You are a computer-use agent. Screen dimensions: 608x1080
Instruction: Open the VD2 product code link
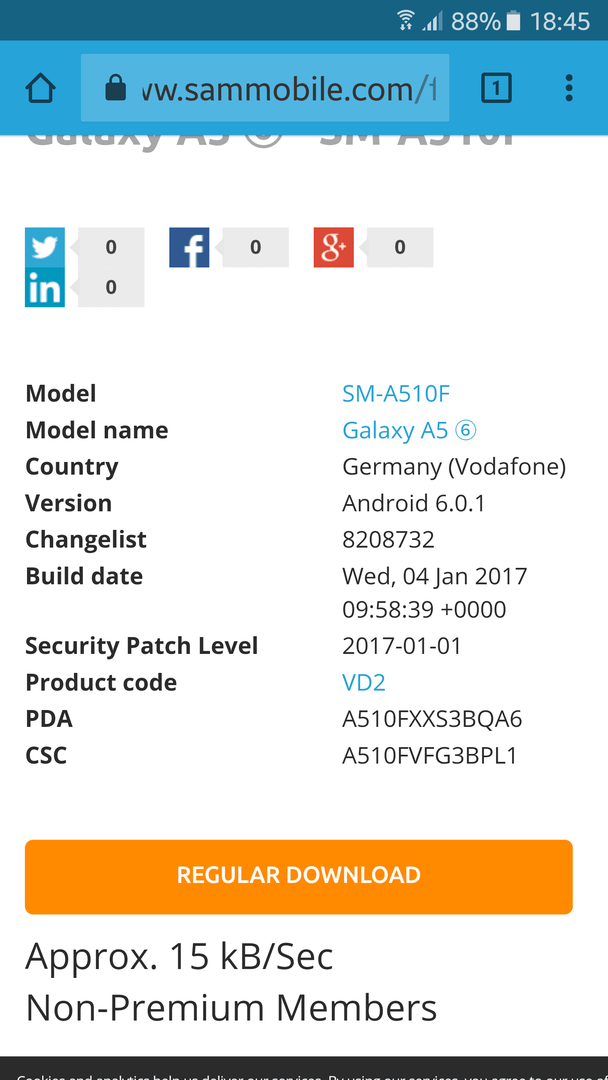364,683
